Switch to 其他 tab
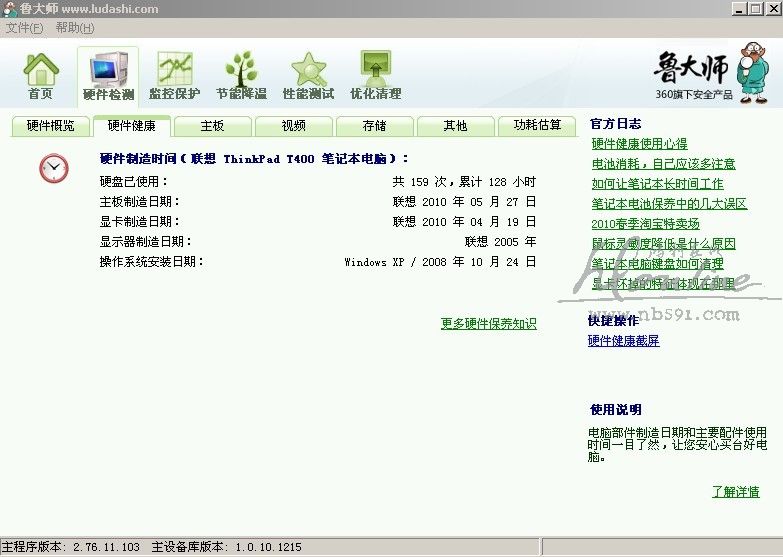This screenshot has width=783, height=557. (x=455, y=126)
